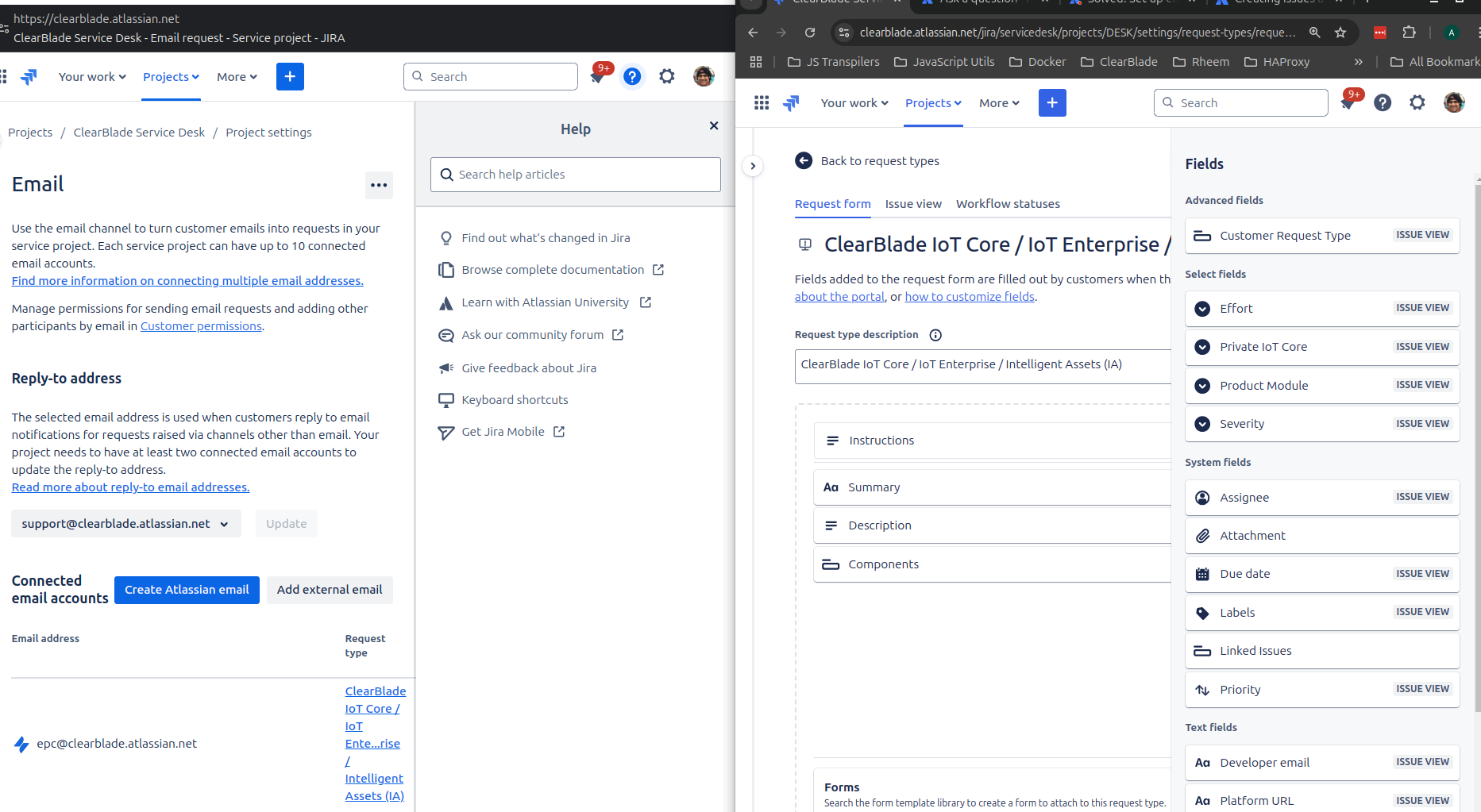Click the Search box in right Jira window
Image resolution: width=1481 pixels, height=812 pixels.
[1241, 102]
